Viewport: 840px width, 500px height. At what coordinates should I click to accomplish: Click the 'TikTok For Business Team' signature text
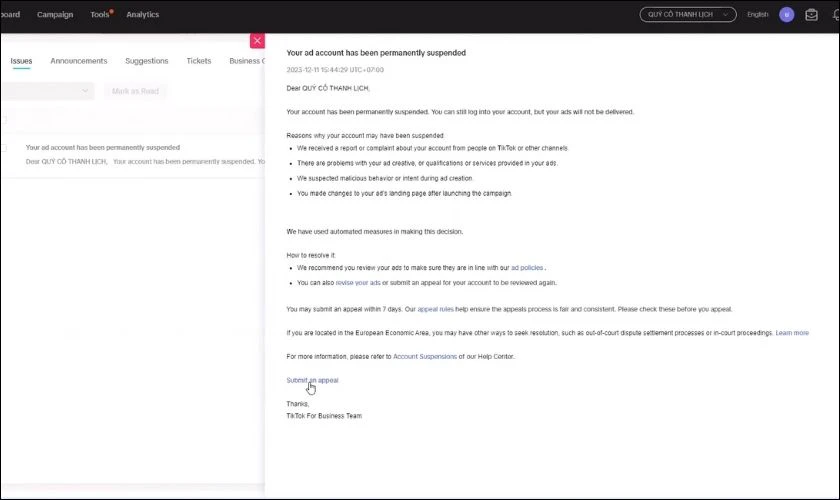click(x=324, y=416)
